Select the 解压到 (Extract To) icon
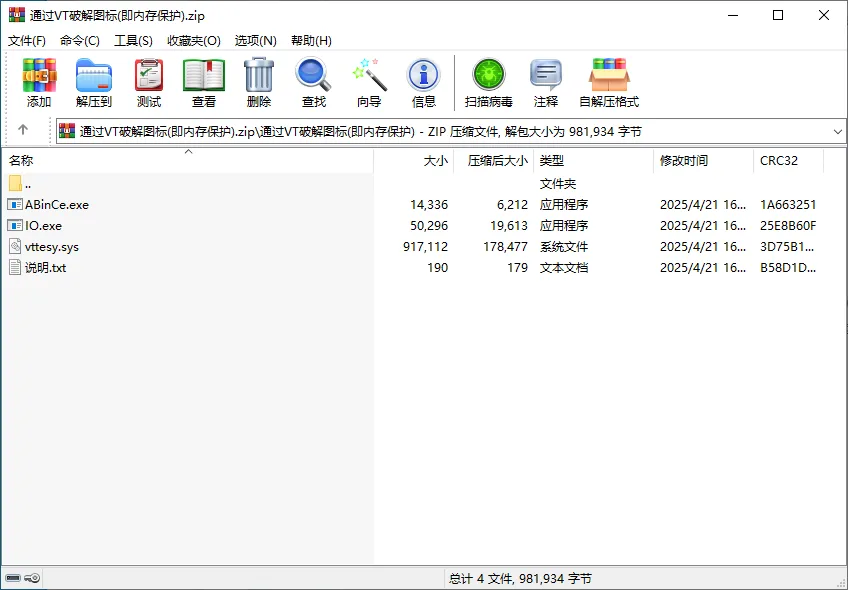This screenshot has height=590, width=848. click(x=93, y=80)
